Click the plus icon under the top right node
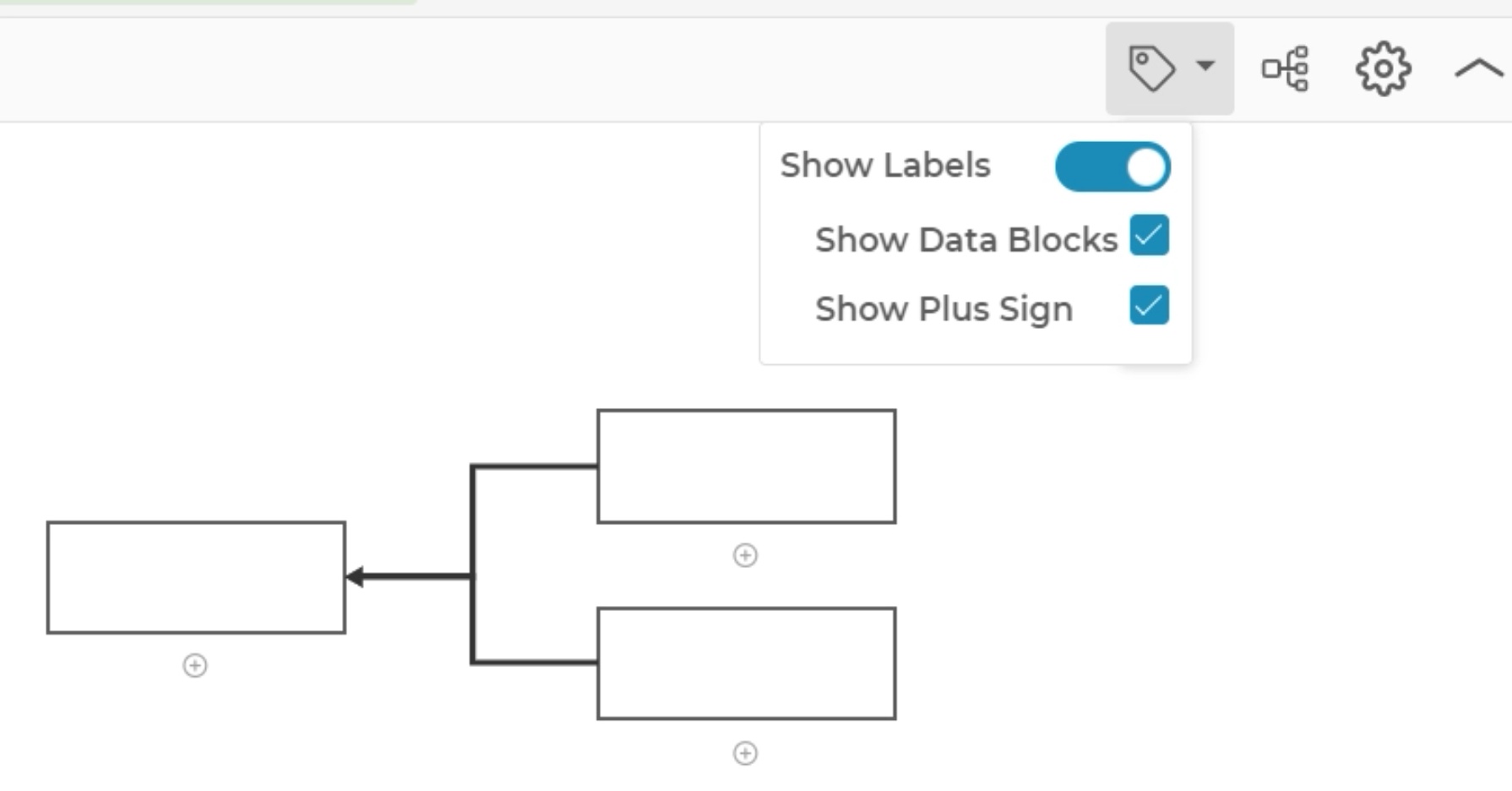Viewport: 1512px width, 791px height. point(744,556)
